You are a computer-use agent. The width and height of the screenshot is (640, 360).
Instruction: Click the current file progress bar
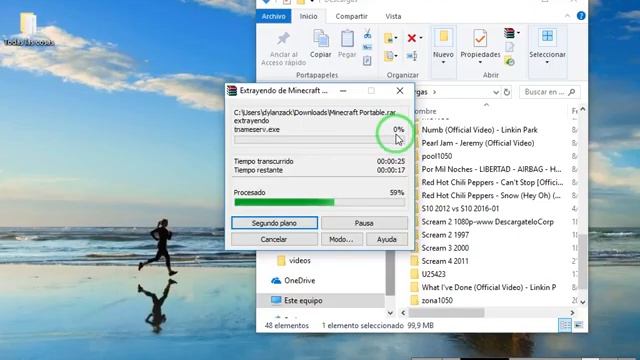pyautogui.click(x=320, y=140)
